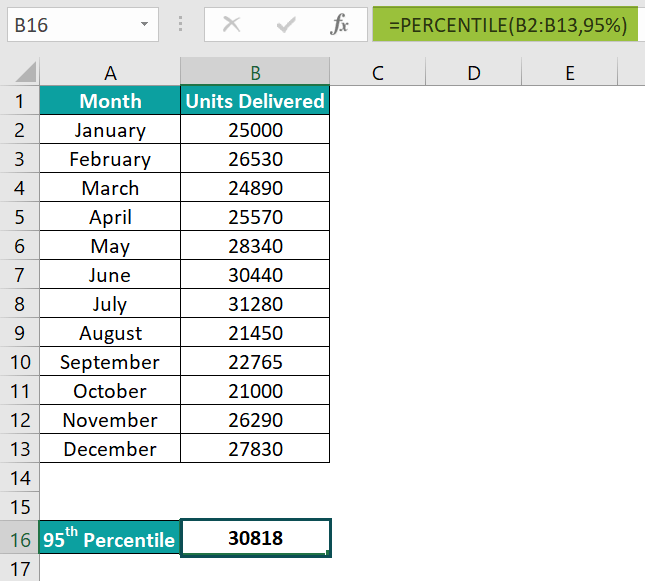Select the Month header cell
Screen dimensions: 645x581
110,101
